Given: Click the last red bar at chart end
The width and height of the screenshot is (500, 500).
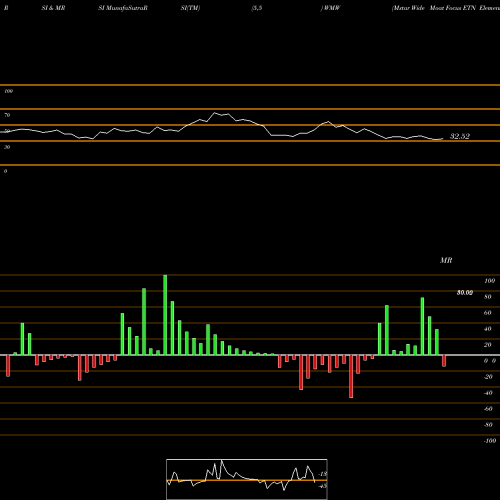Looking at the screenshot, I should (x=444, y=361).
